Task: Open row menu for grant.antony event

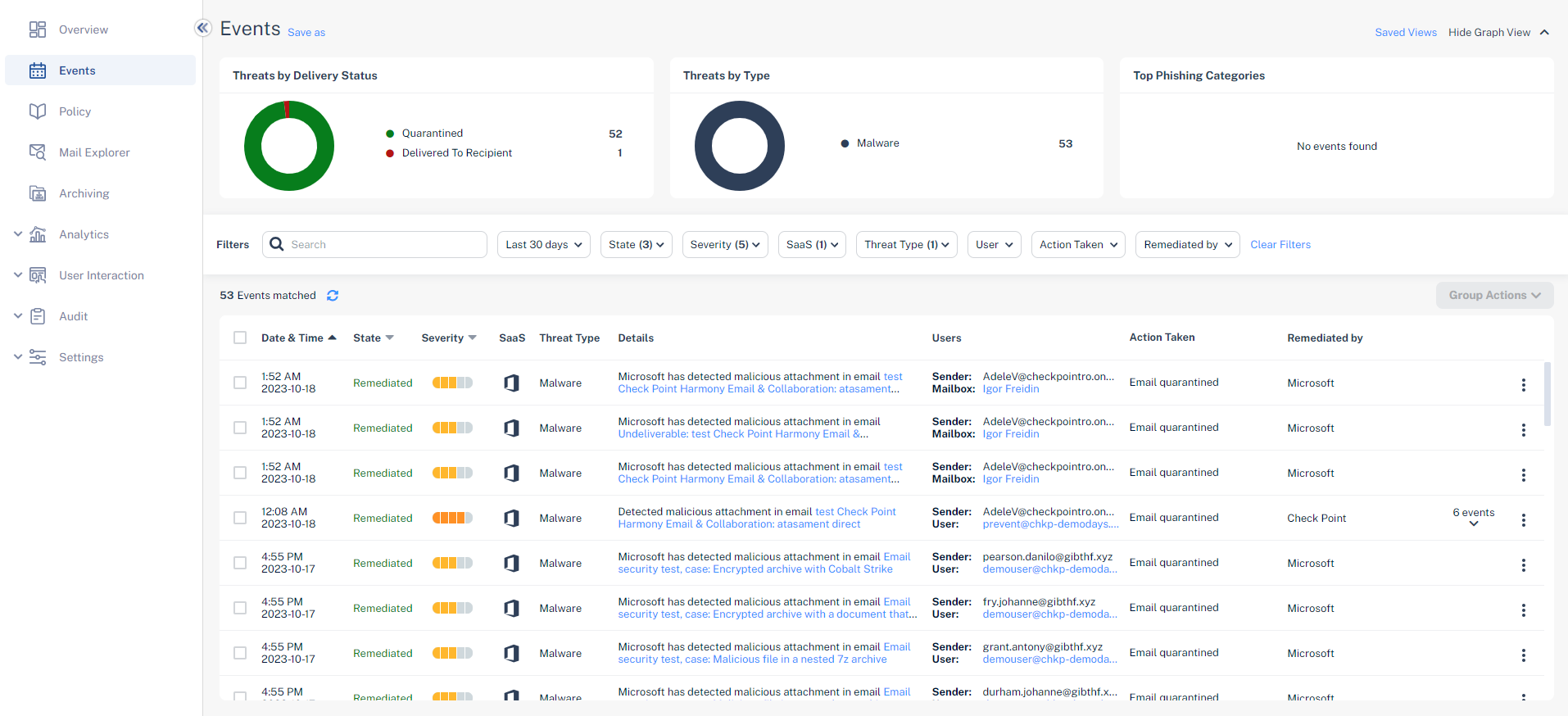Action: [1524, 655]
